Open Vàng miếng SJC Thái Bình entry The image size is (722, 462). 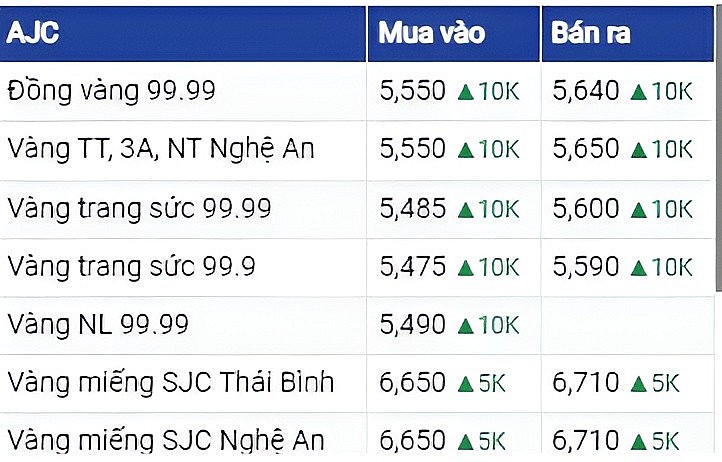tap(170, 383)
